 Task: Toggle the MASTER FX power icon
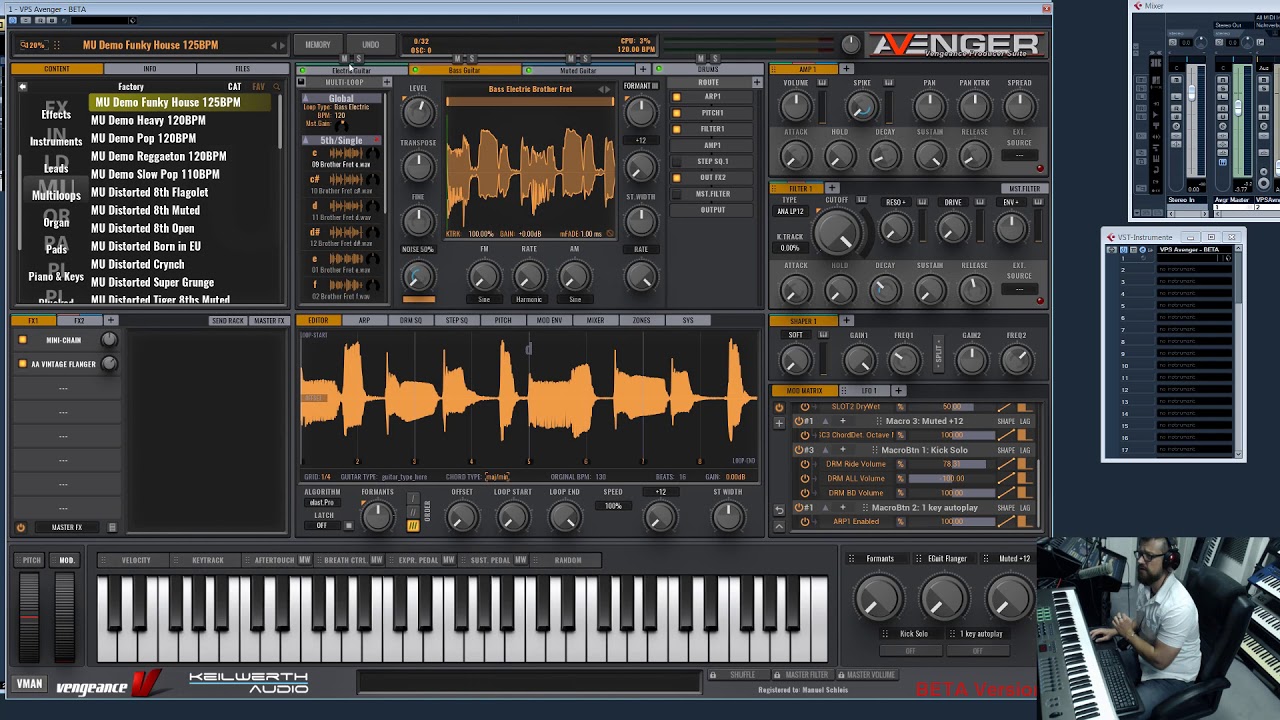click(20, 527)
